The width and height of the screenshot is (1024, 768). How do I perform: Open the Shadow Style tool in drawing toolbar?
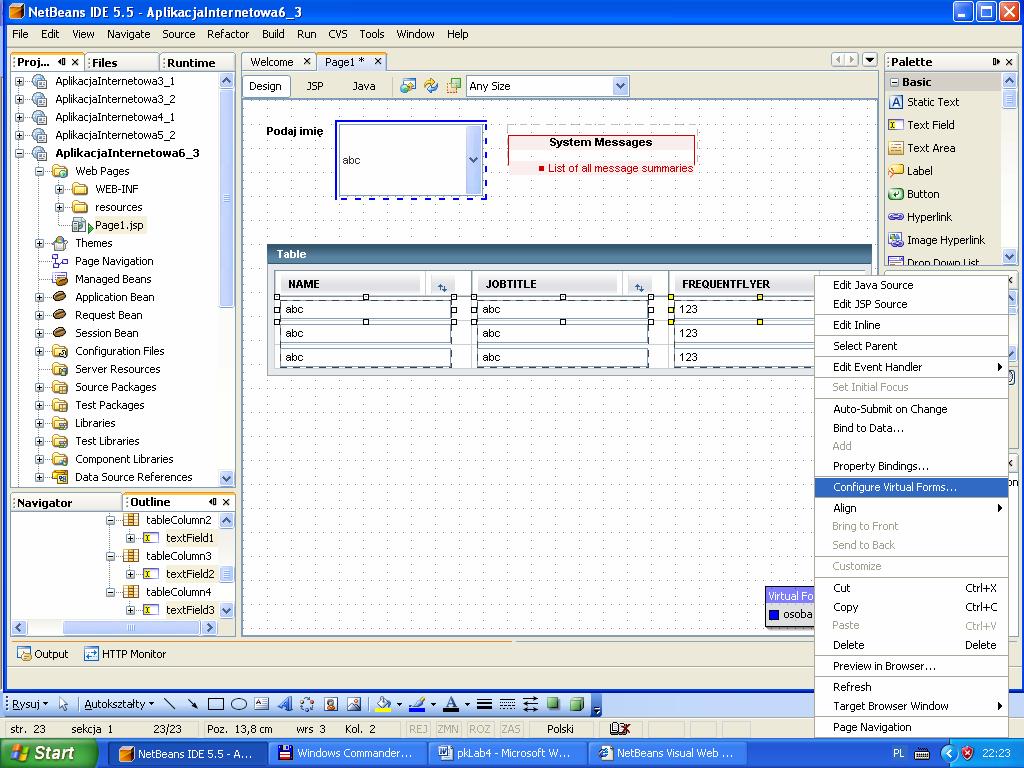click(x=553, y=704)
